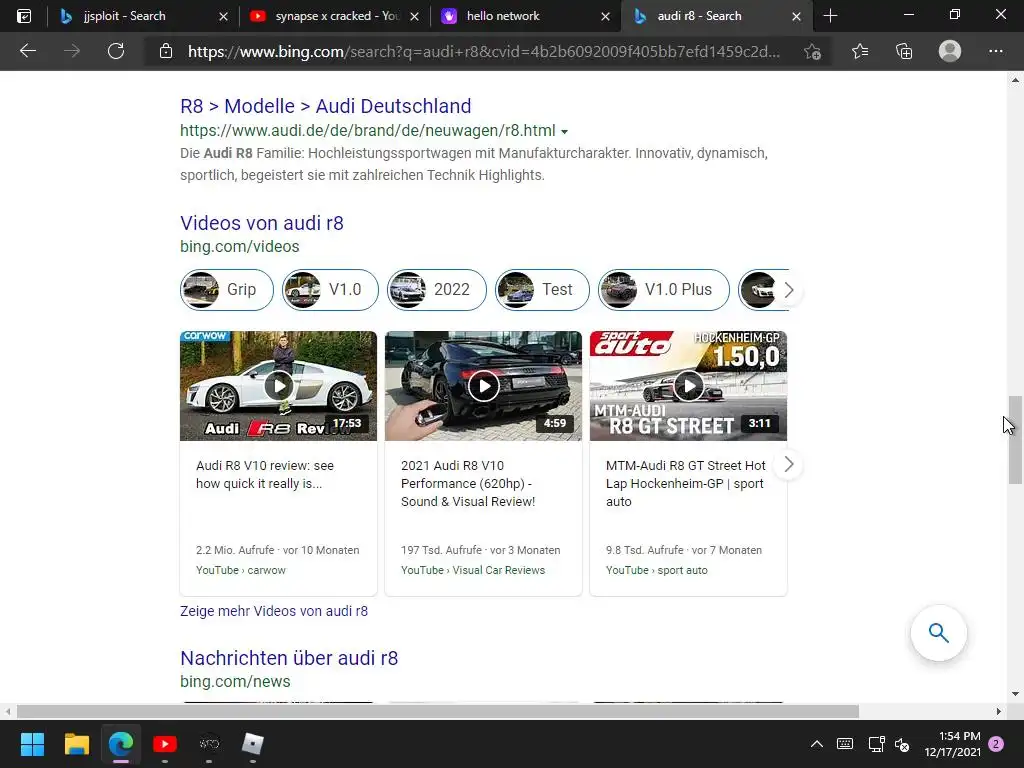The height and width of the screenshot is (768, 1024).
Task: Close the hello network tab
Action: tap(605, 16)
